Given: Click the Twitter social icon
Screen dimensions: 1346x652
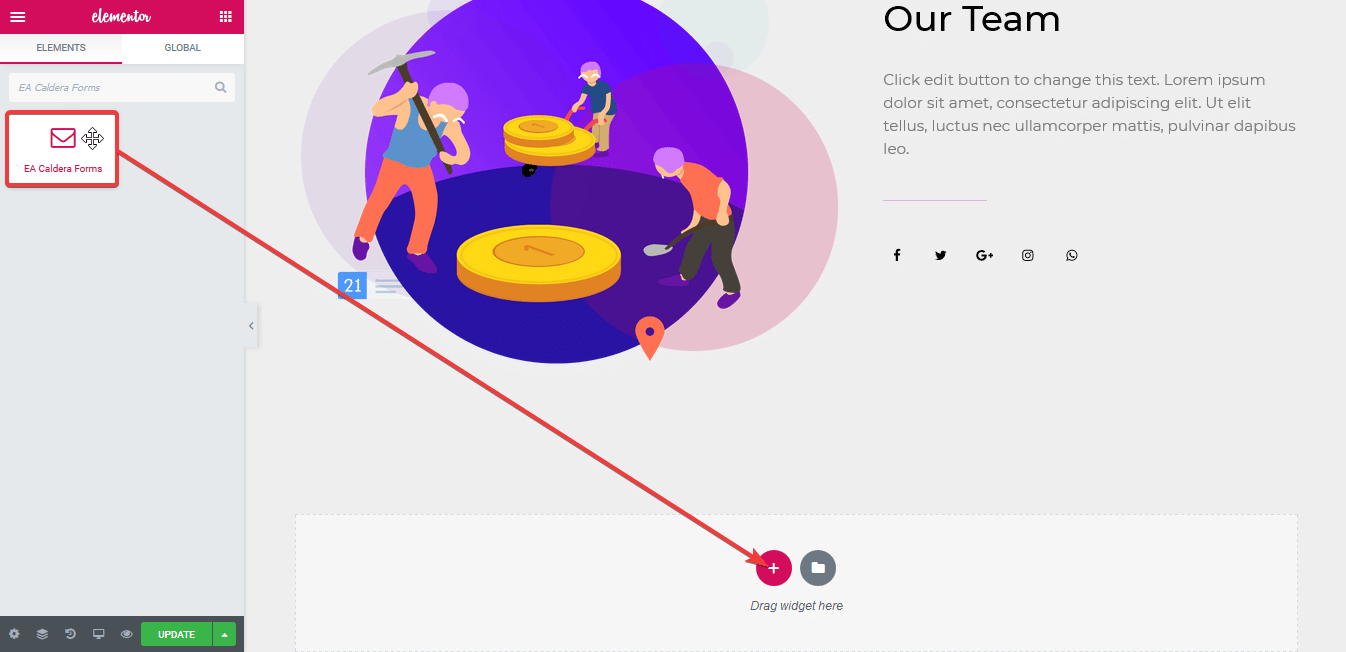Looking at the screenshot, I should pos(940,255).
